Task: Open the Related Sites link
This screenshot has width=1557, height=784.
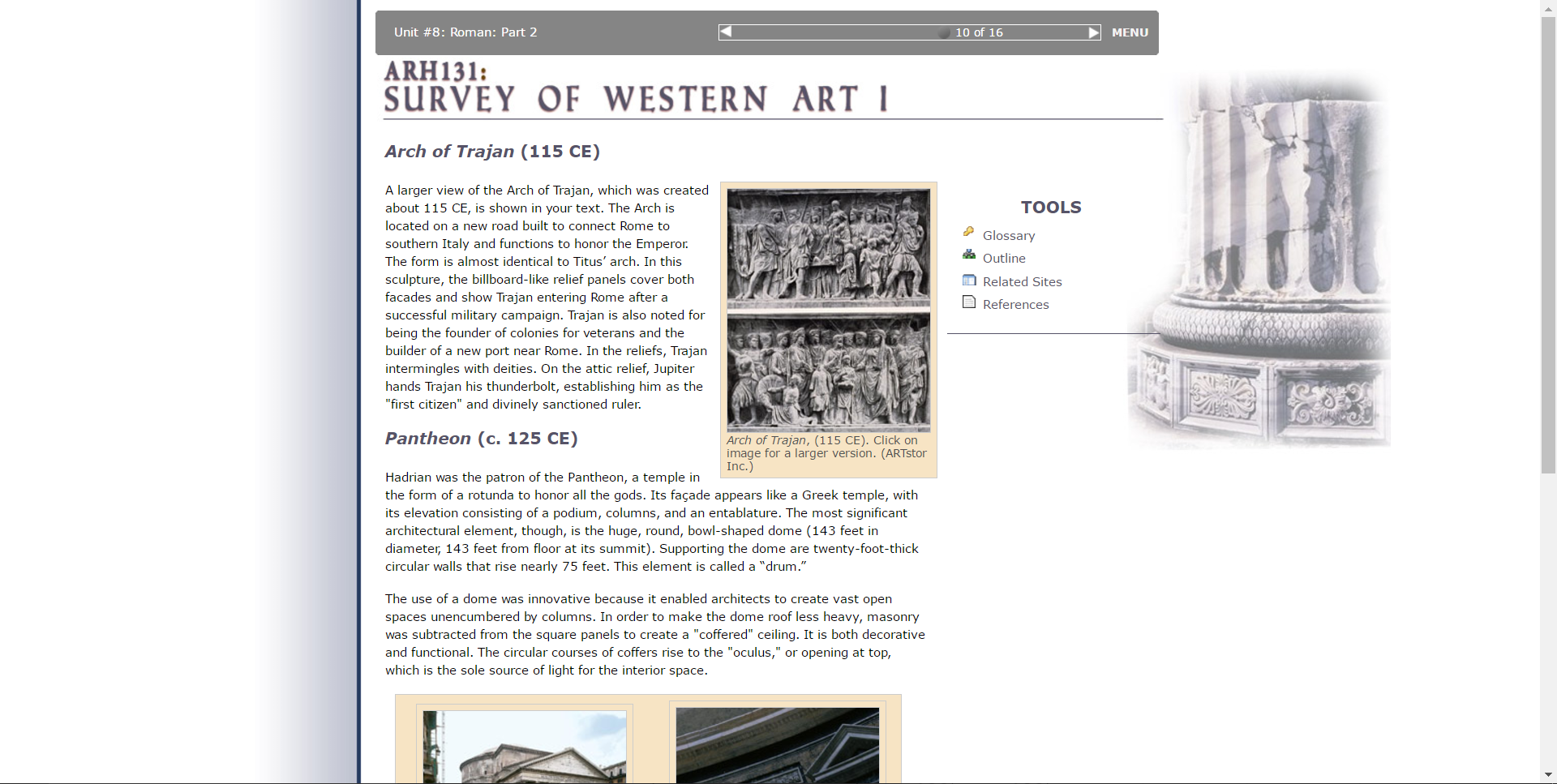Action: coord(1022,282)
